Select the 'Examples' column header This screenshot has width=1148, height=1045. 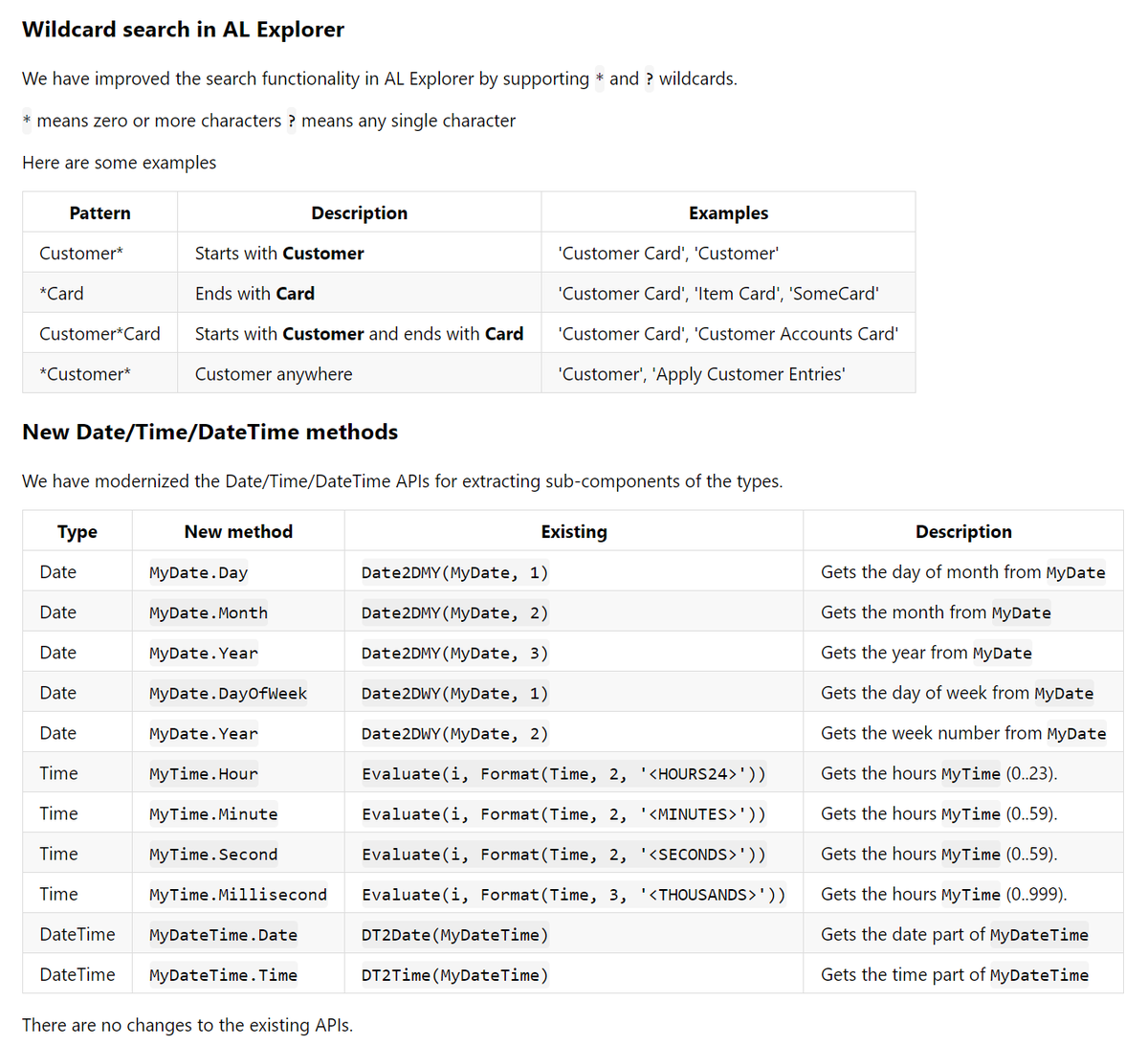tap(728, 212)
